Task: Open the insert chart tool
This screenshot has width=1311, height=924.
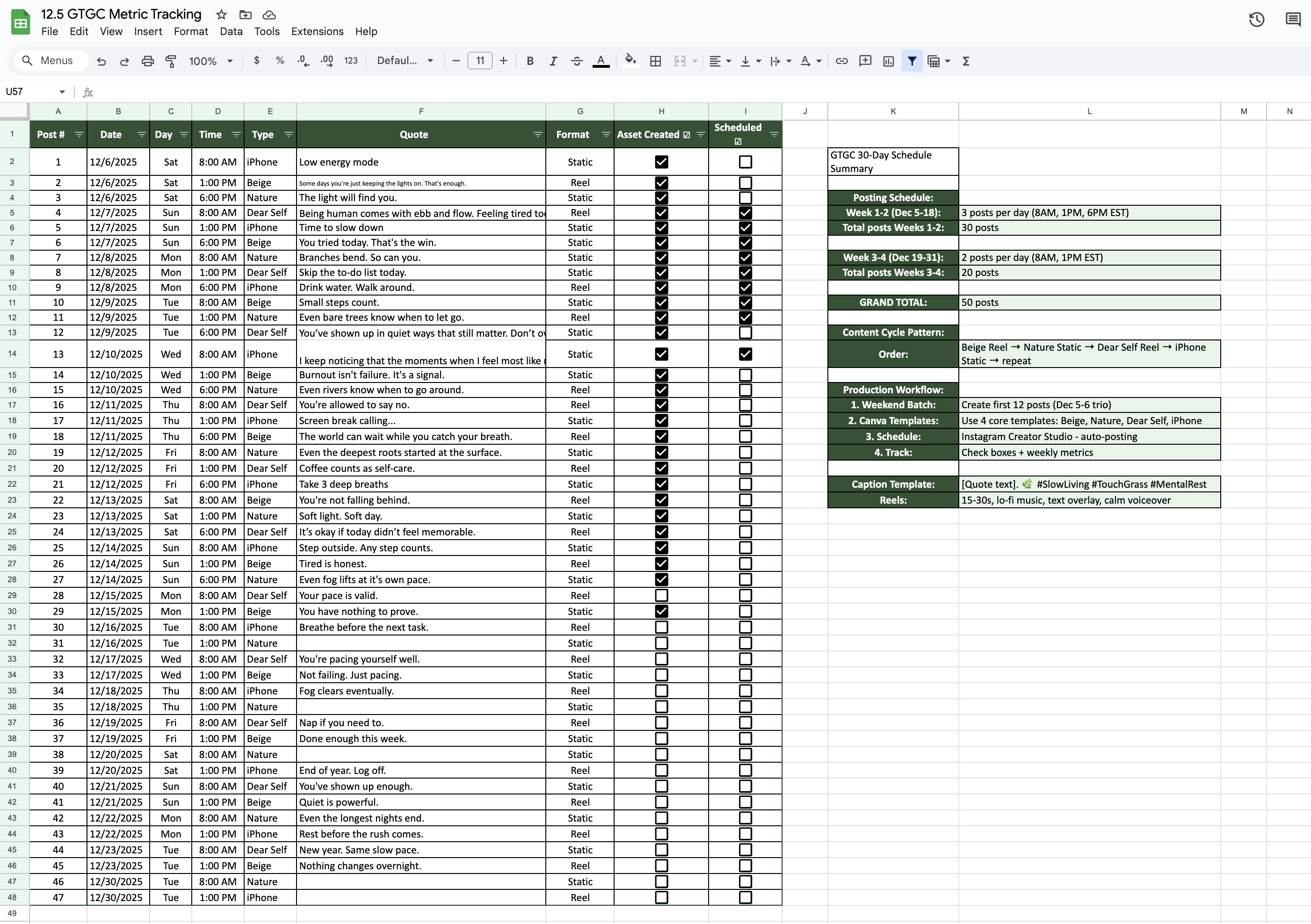Action: tap(889, 61)
